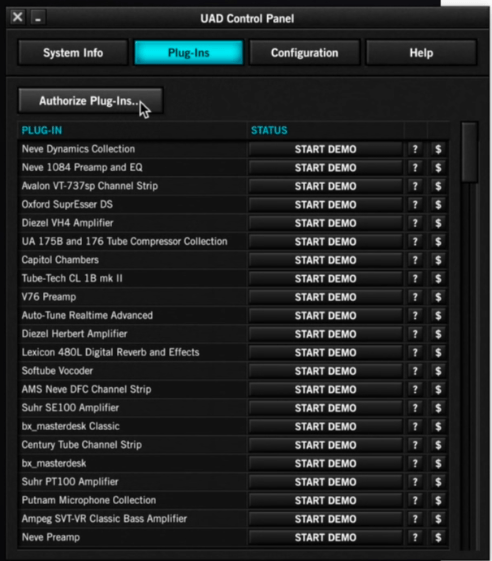
Task: Minimize the UAD Control Panel window
Action: [x=38, y=17]
